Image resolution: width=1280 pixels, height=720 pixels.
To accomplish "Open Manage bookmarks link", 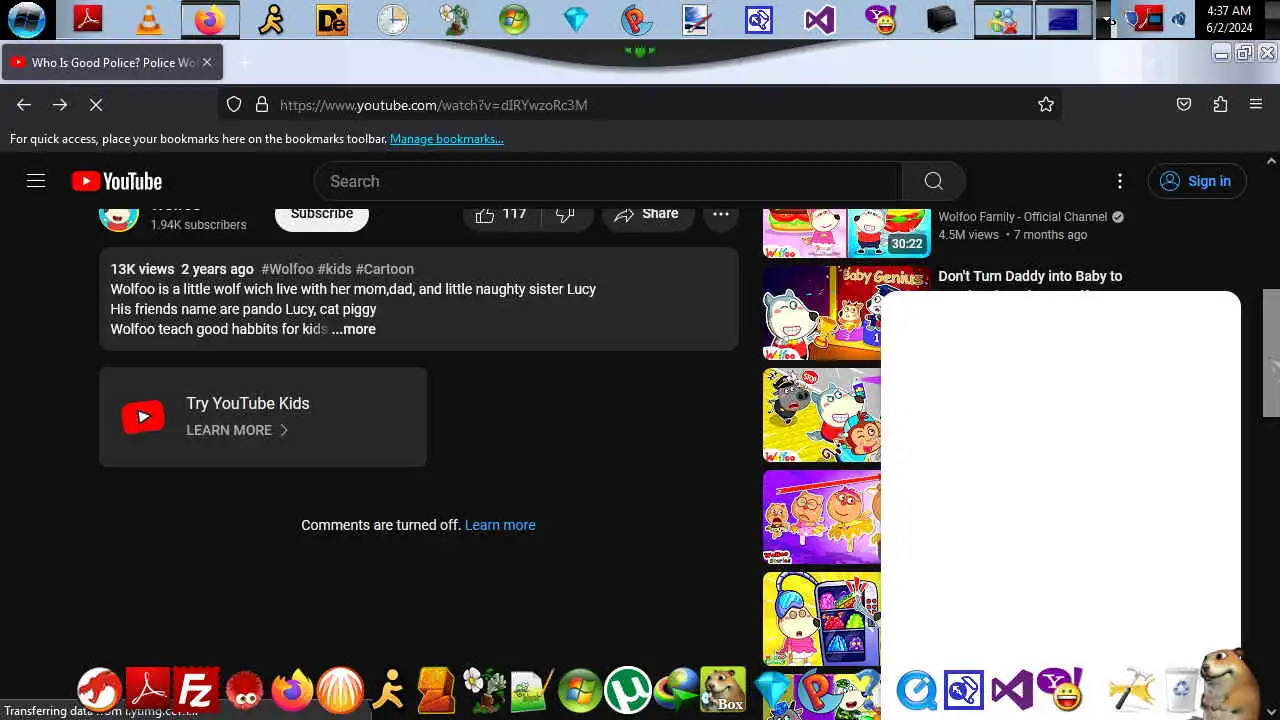I will [447, 139].
